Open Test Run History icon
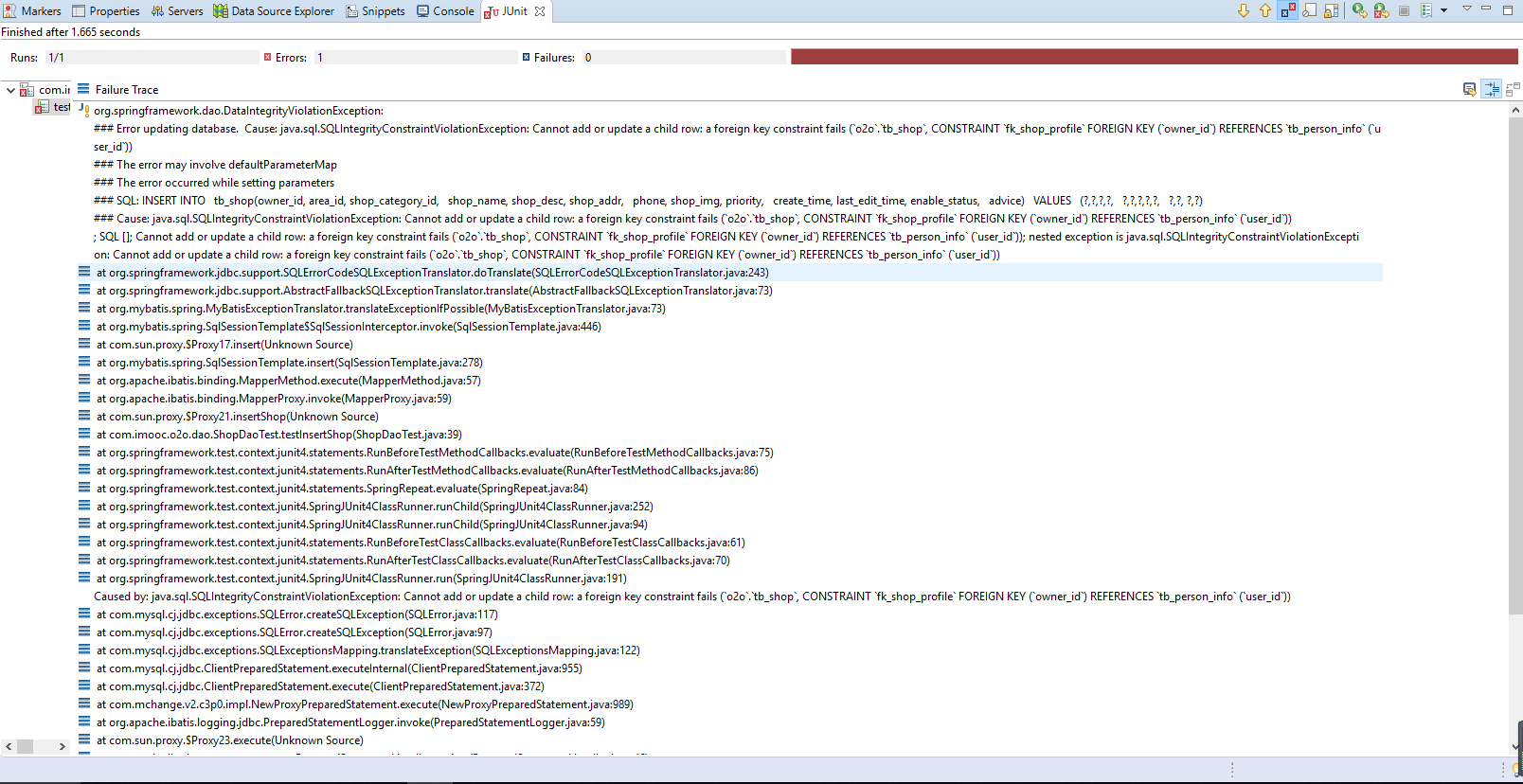The height and width of the screenshot is (784, 1523). 1426,10
